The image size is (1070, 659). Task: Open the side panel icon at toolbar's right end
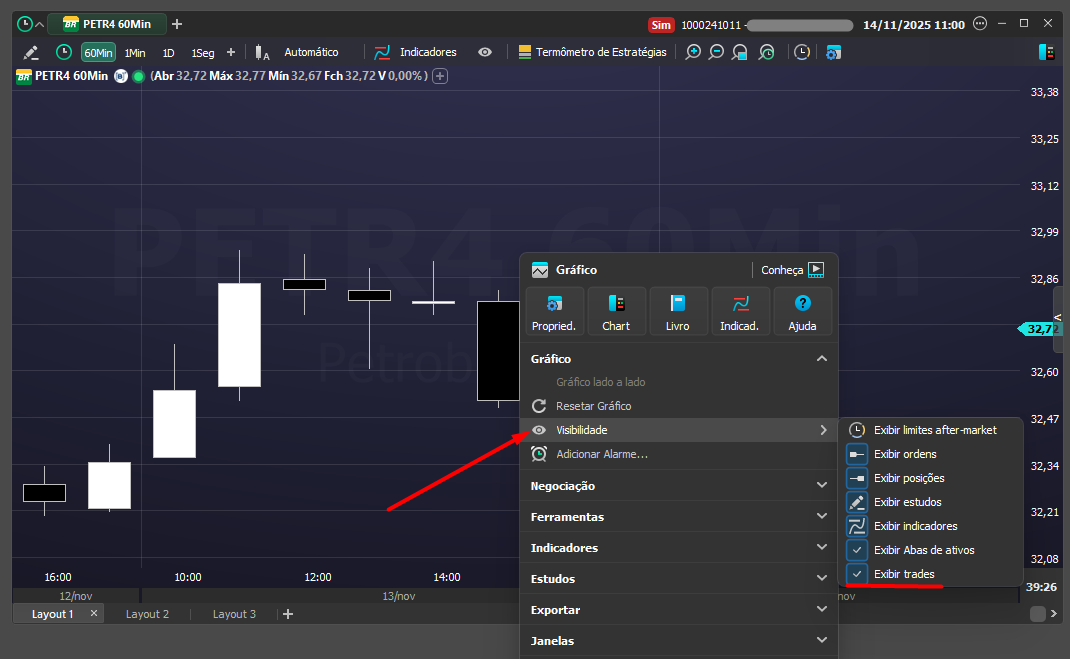coord(1046,52)
